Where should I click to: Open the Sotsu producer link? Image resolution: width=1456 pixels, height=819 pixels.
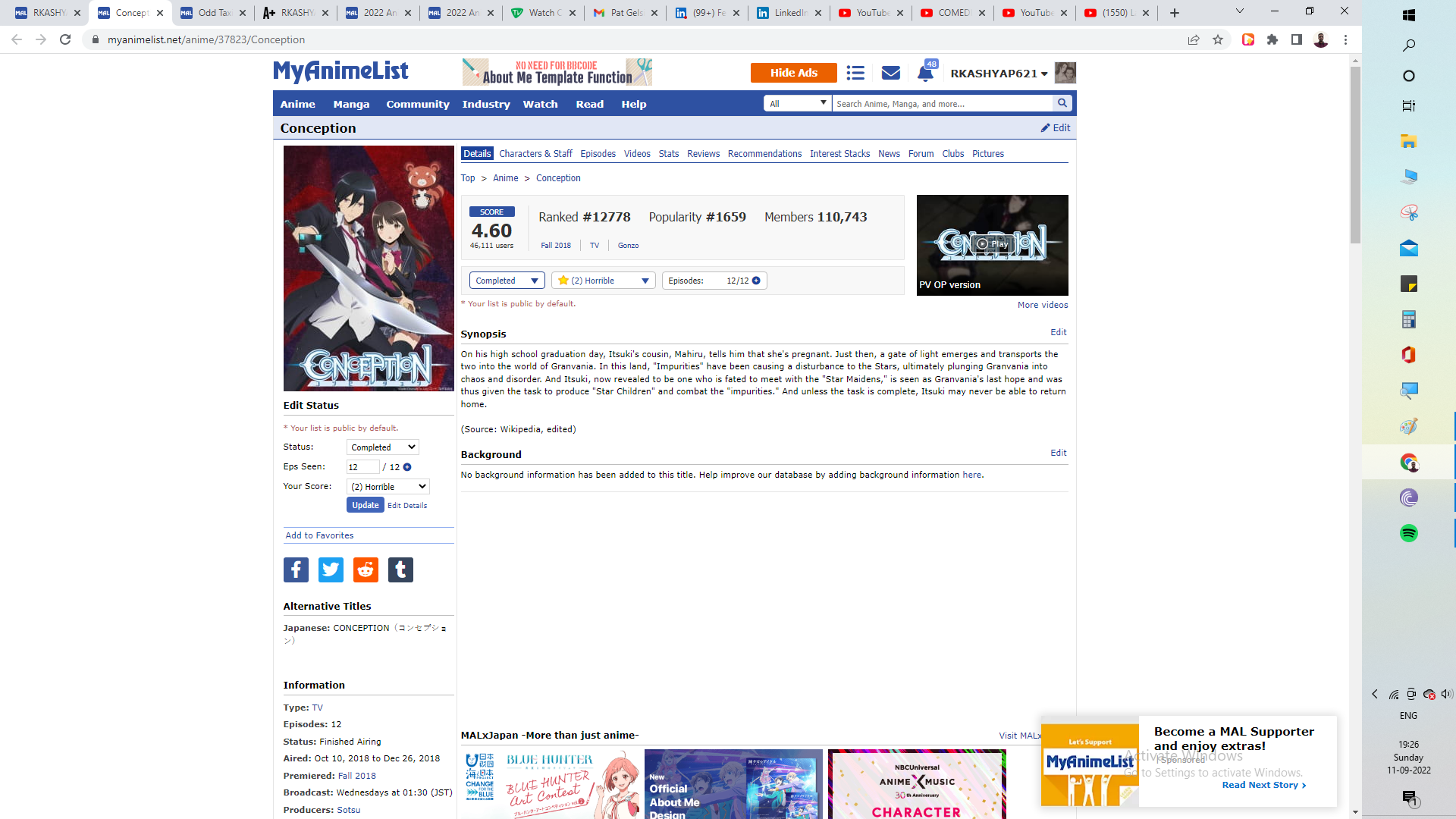348,810
